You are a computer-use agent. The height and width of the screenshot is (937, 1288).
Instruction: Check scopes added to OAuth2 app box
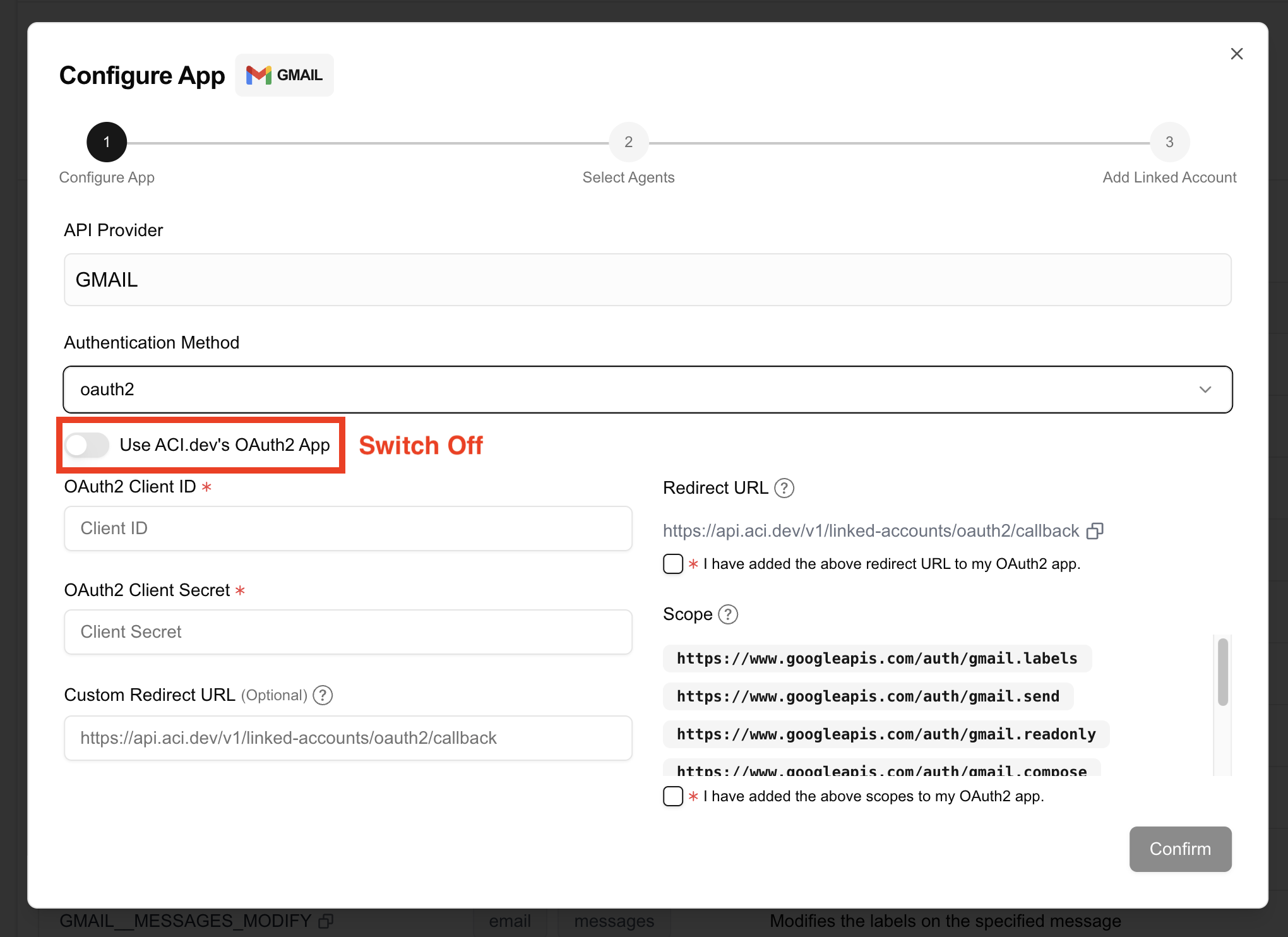point(673,796)
